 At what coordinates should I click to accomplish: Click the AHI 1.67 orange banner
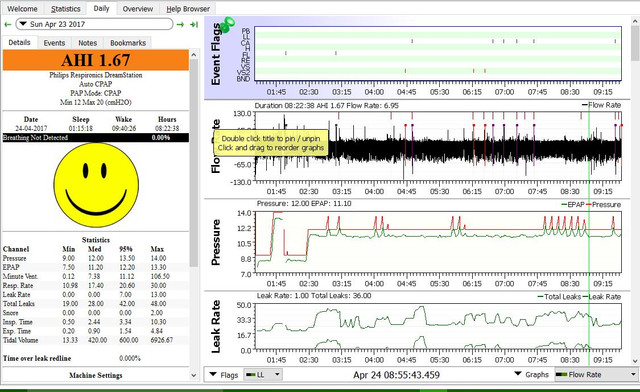(x=96, y=60)
